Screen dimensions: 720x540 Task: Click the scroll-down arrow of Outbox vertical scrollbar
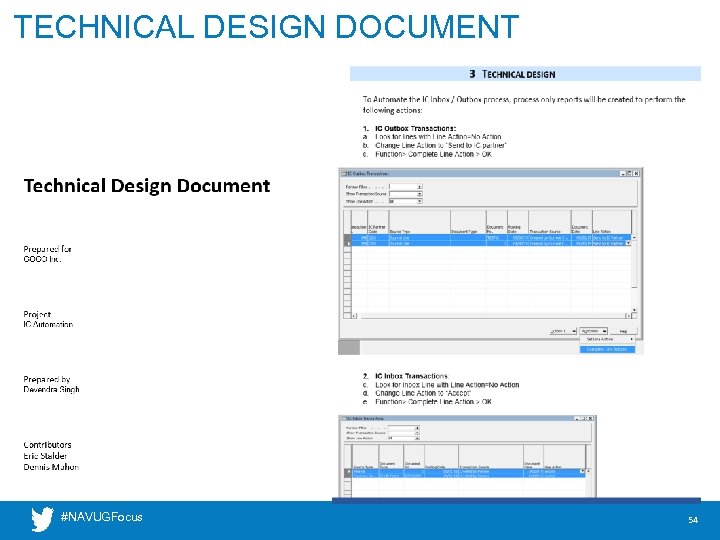[x=634, y=310]
